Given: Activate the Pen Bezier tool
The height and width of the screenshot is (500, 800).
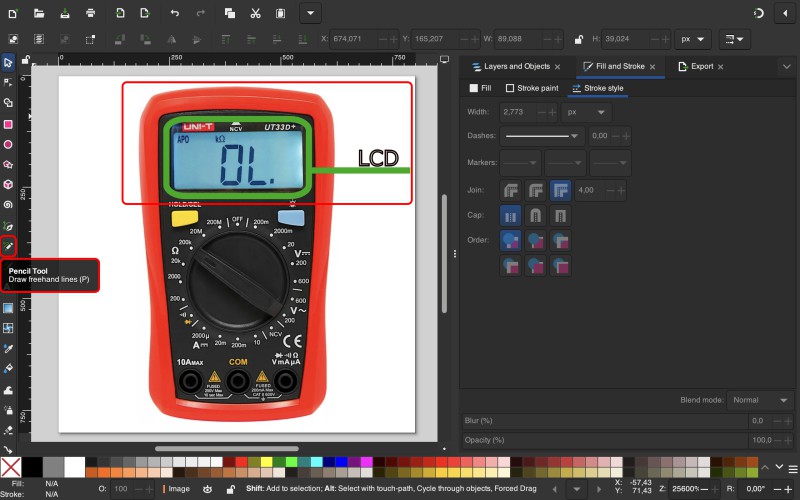Looking at the screenshot, I should pos(8,226).
